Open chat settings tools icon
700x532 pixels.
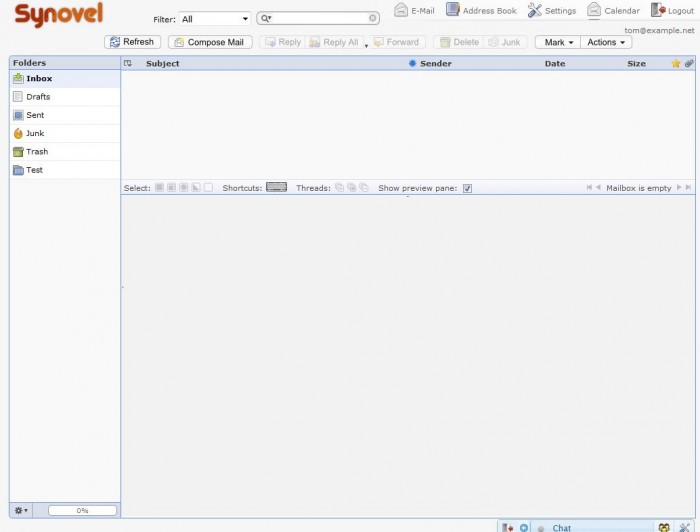684,528
